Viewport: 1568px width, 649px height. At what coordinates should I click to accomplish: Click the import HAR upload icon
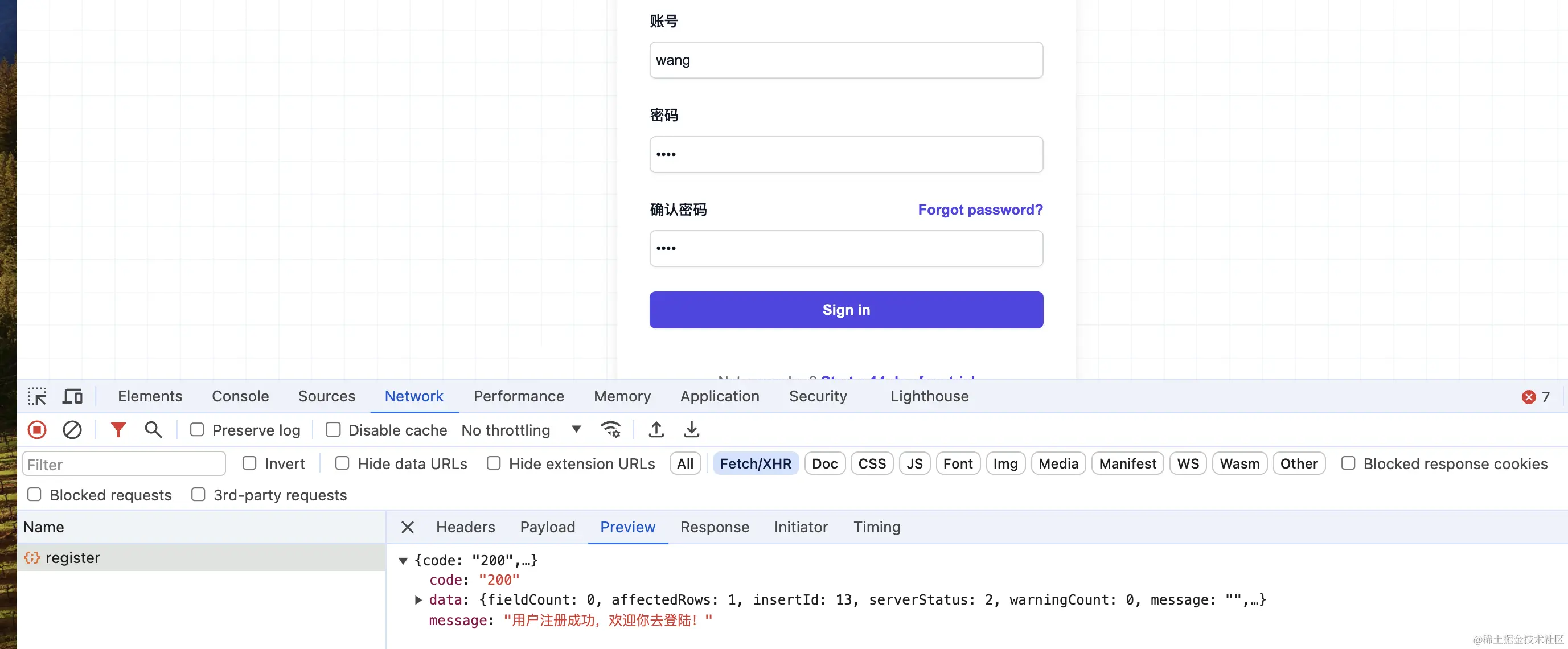point(656,430)
